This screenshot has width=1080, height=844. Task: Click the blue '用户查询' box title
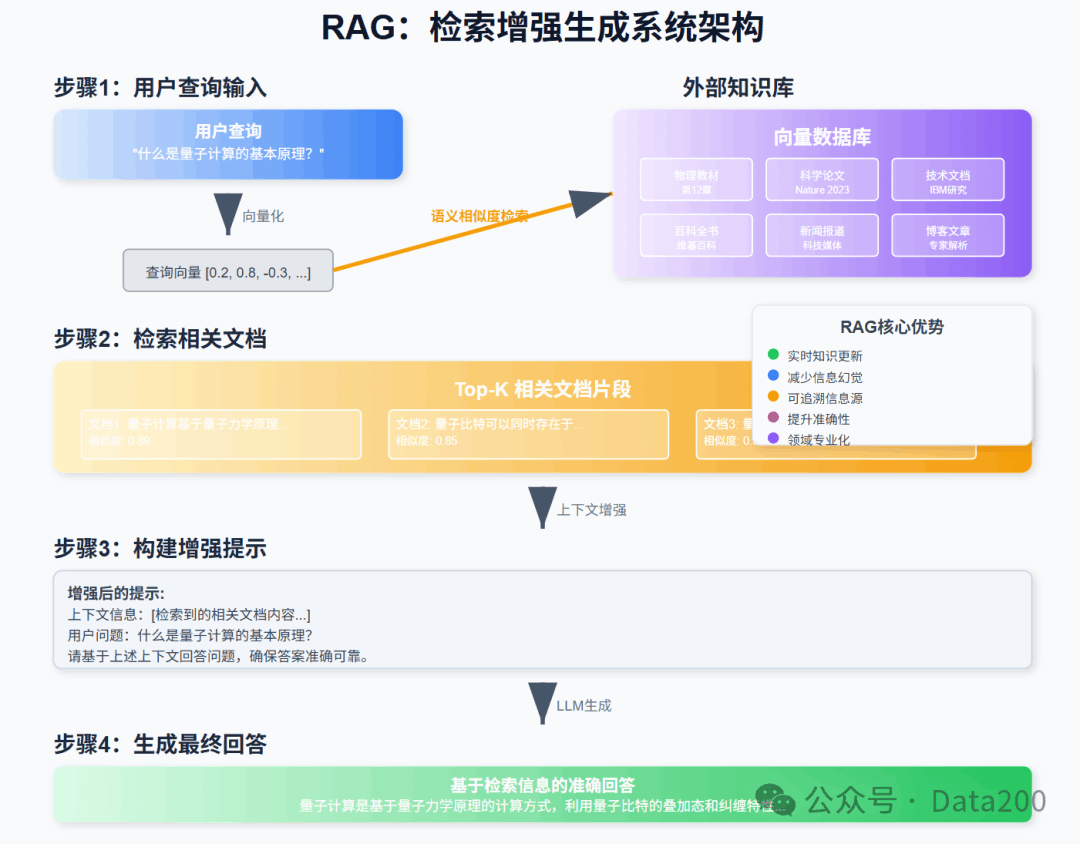(228, 132)
